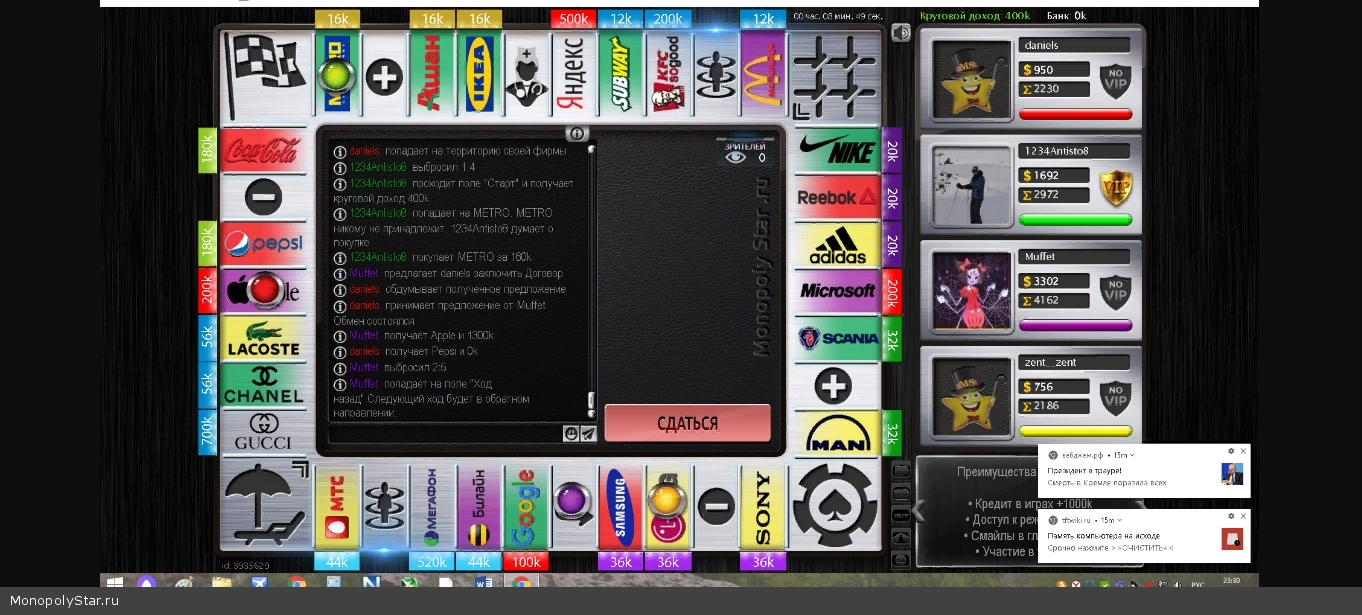
Task: Open the Reebok company tile
Action: 837,197
